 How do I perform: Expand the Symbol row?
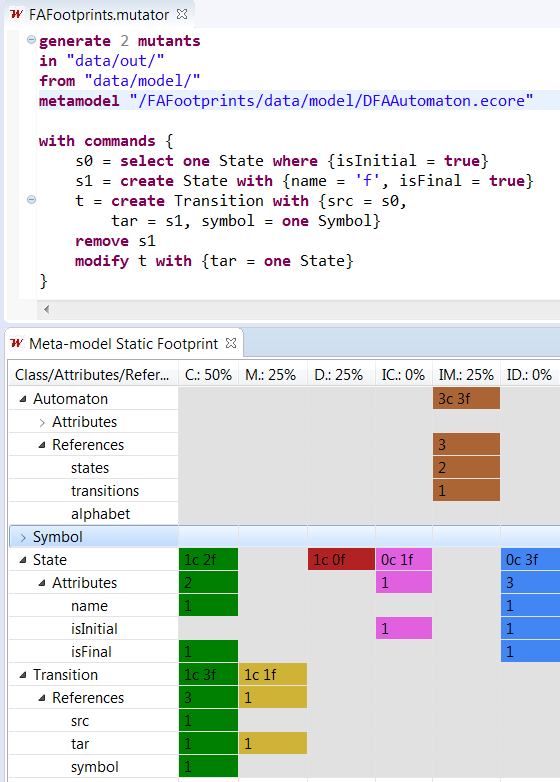pos(23,537)
